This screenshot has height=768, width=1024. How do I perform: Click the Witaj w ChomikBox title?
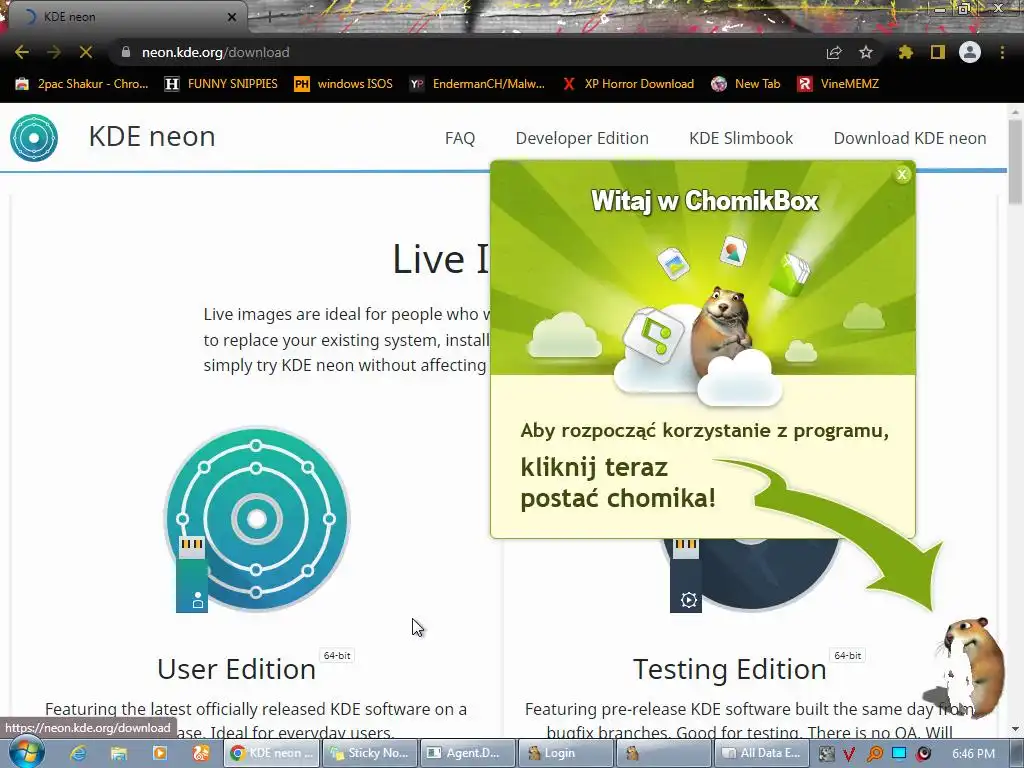[x=705, y=200]
